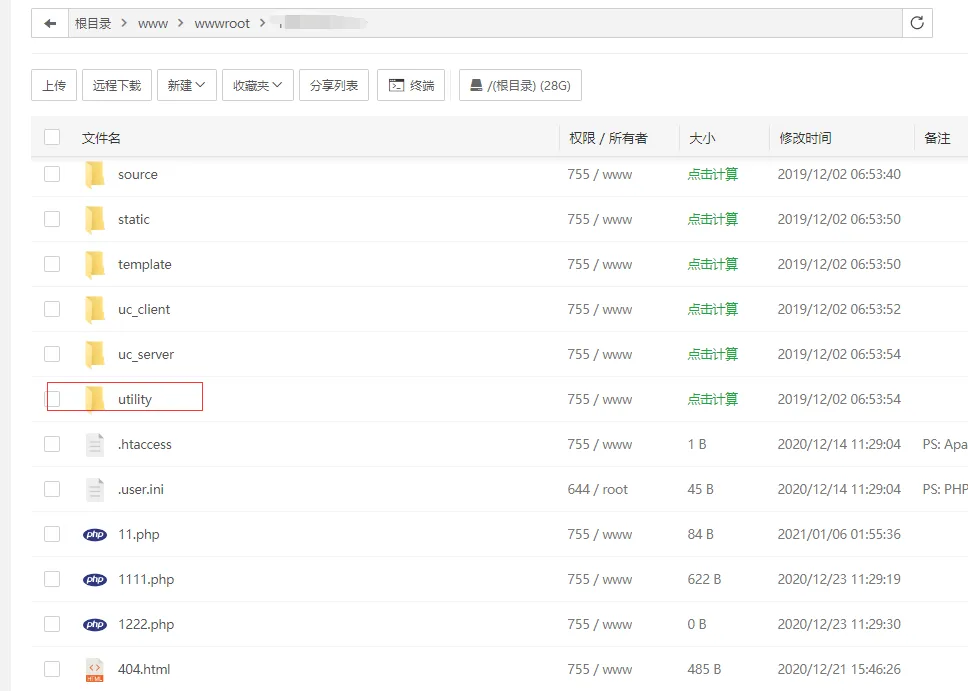This screenshot has width=968, height=691.
Task: Click the 11.php file PHP icon
Action: tap(95, 534)
